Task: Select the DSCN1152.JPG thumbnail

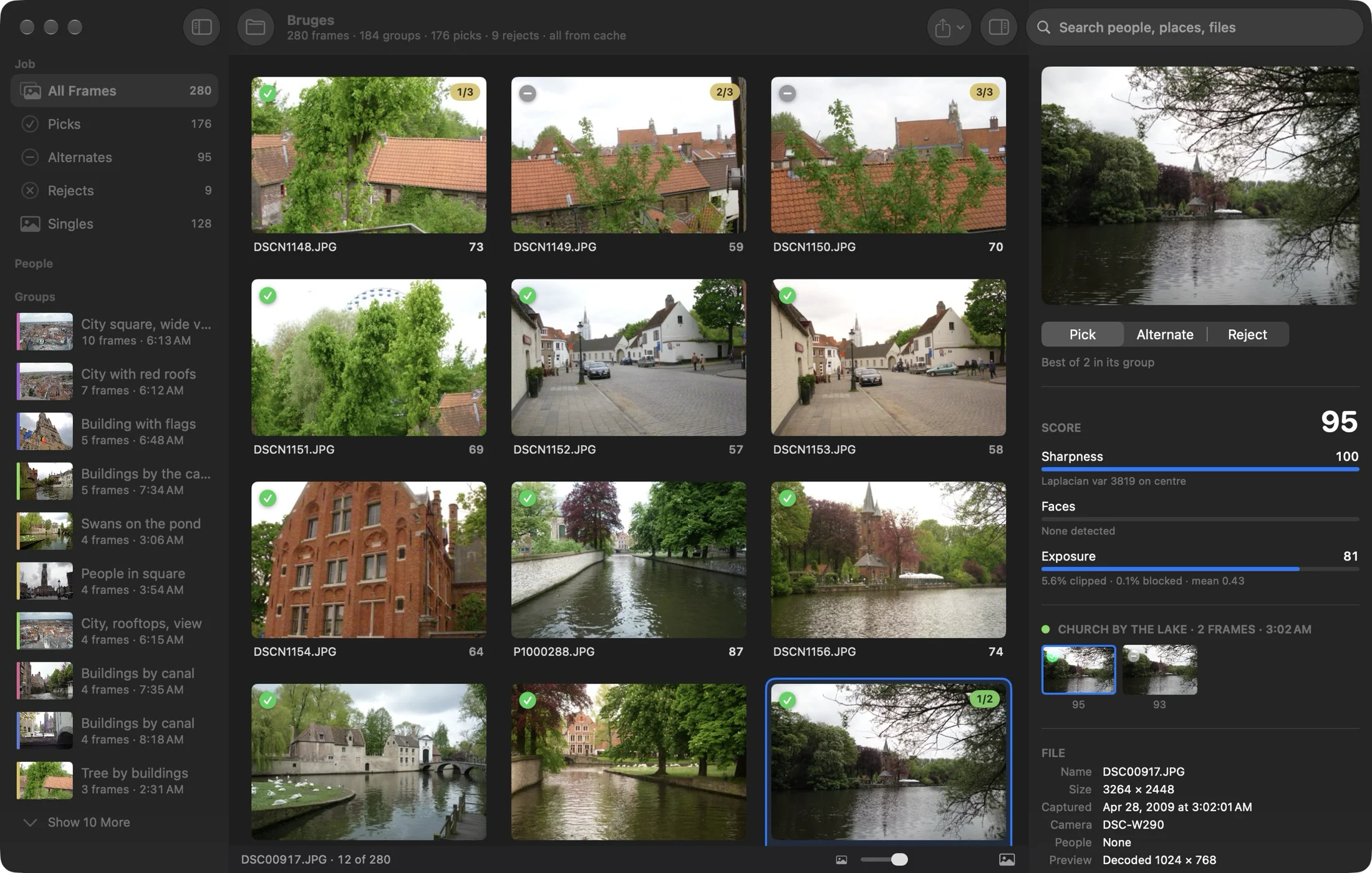Action: tap(629, 357)
